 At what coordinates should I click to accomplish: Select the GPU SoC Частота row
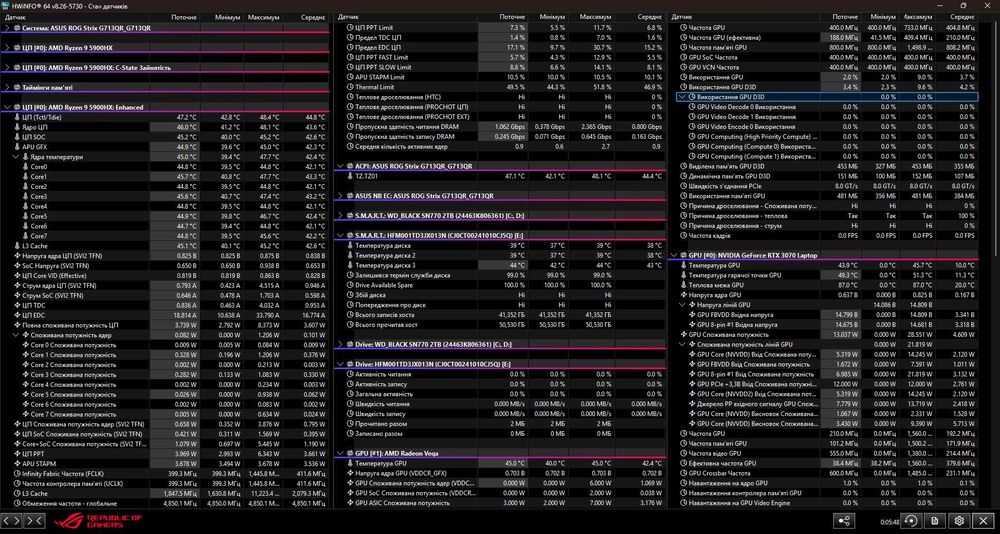pos(823,58)
